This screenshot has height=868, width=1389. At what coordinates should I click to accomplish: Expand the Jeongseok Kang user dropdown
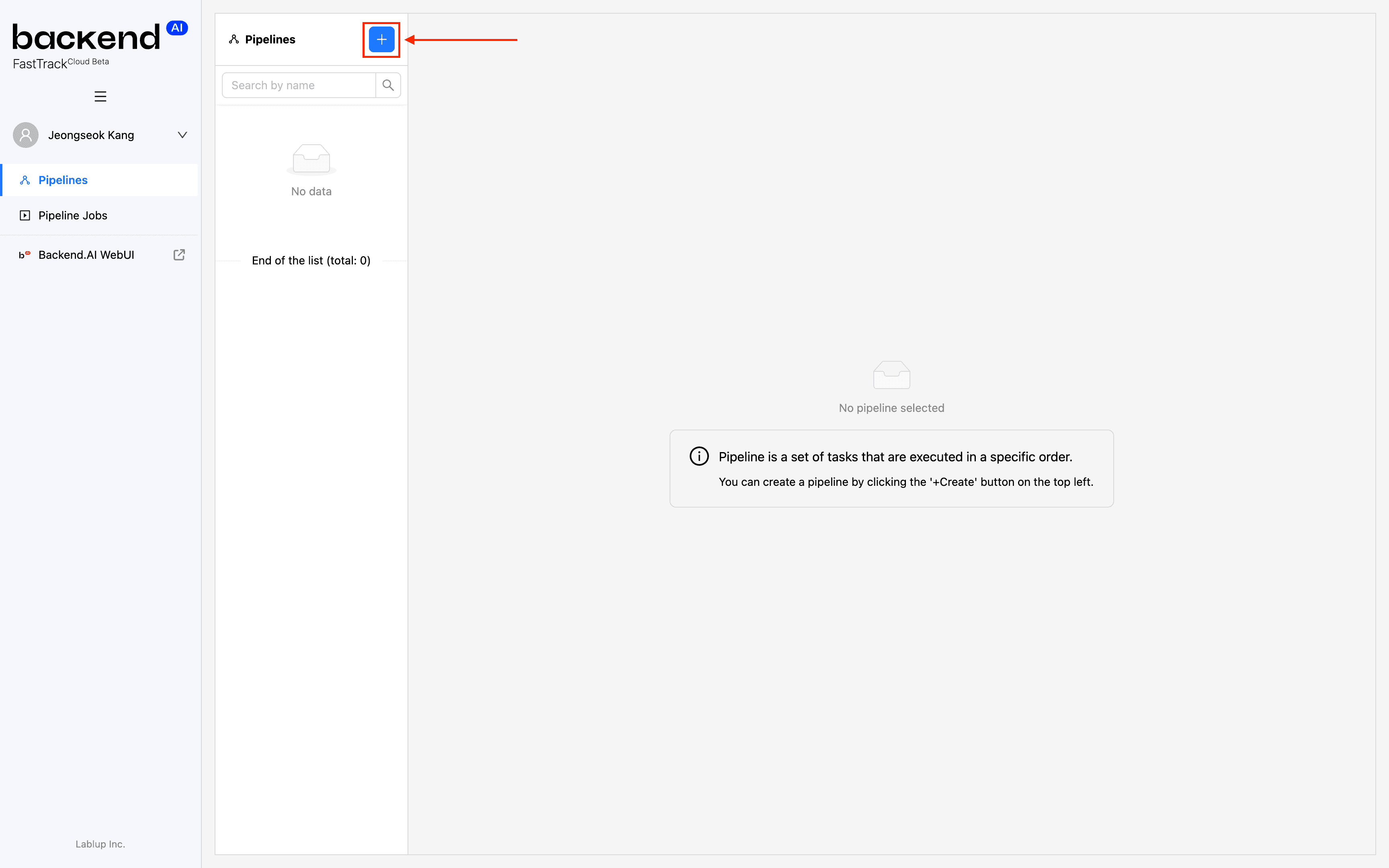point(182,135)
